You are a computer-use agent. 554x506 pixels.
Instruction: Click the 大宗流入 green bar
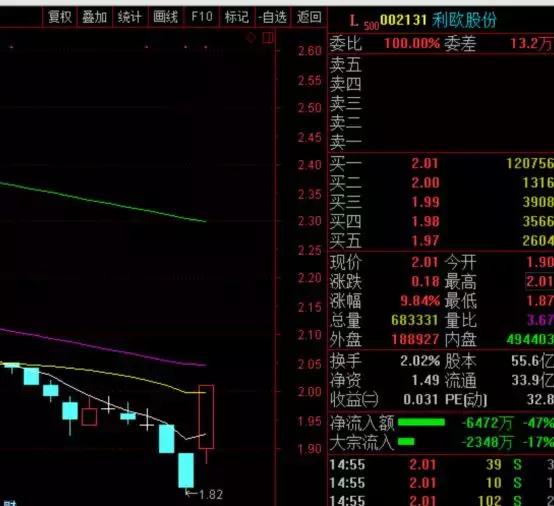pos(406,442)
